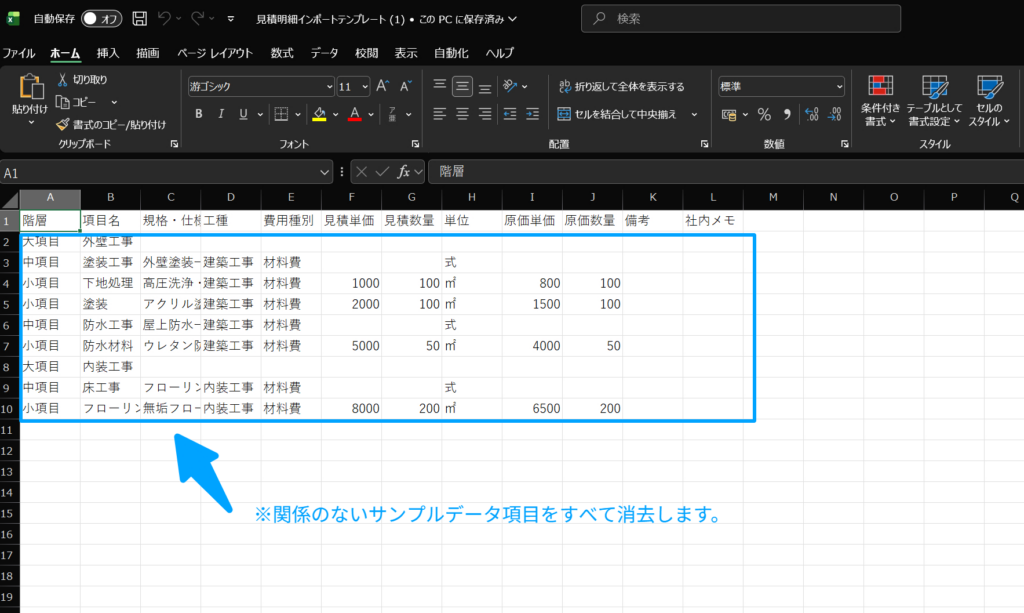Toggle Bold formatting button

point(198,114)
